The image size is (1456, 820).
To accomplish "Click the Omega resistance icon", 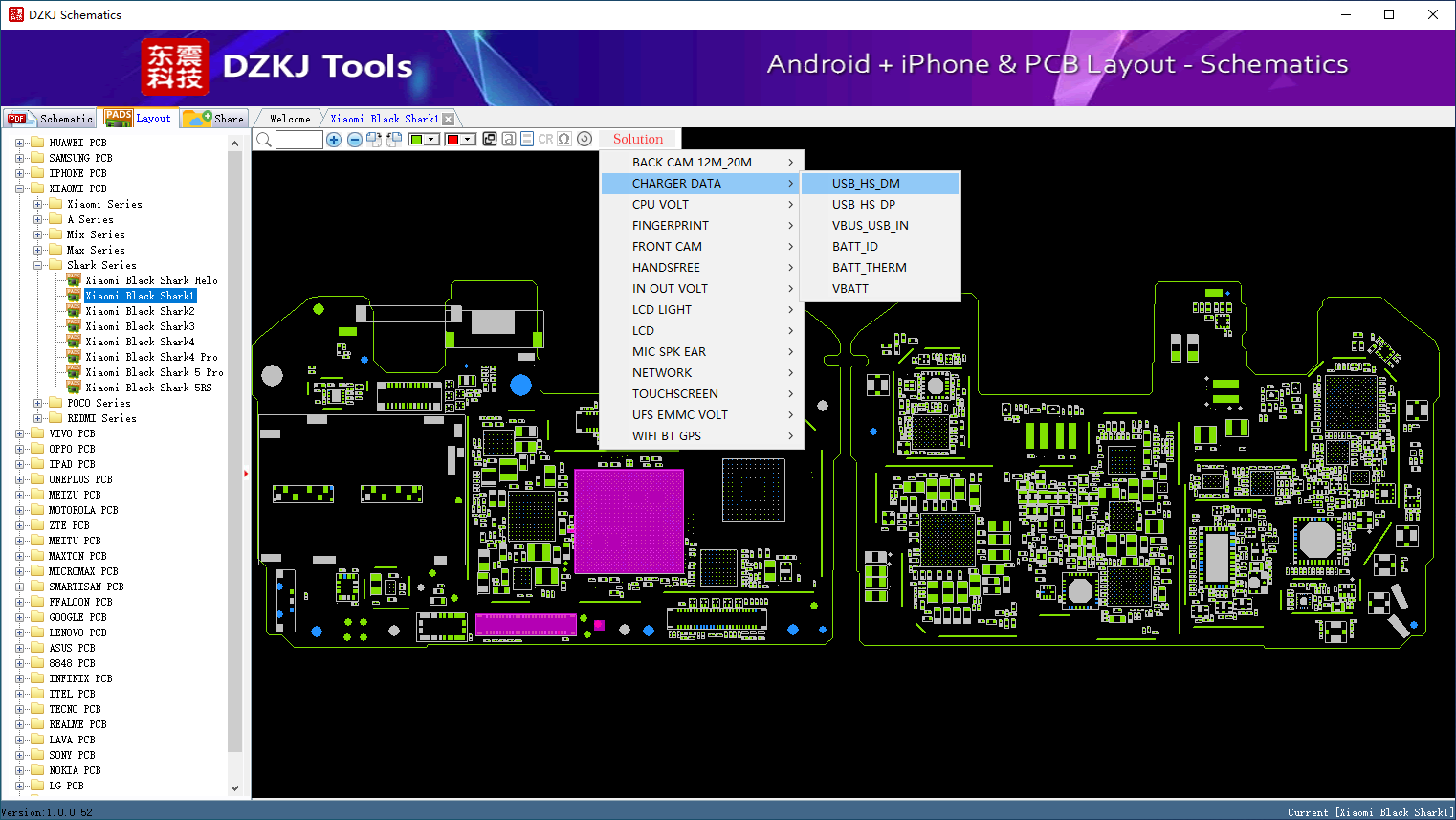I will 564,139.
